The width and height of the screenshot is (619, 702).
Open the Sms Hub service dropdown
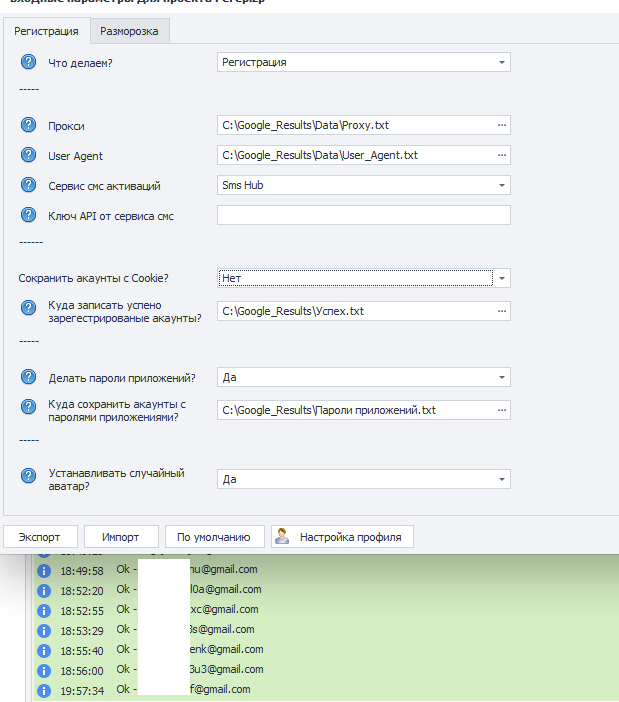click(502, 185)
